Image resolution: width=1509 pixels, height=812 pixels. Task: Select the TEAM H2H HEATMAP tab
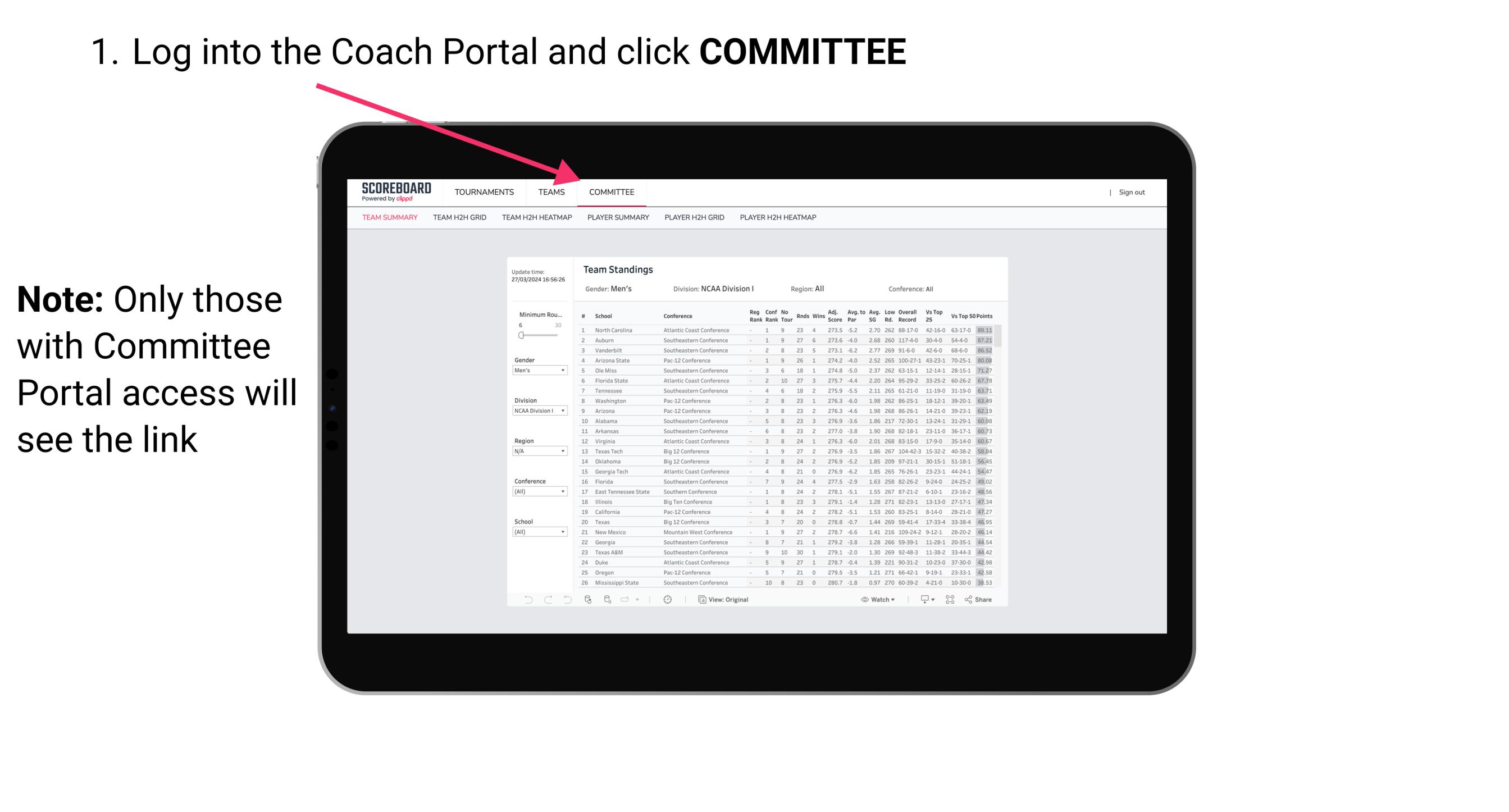(x=539, y=221)
